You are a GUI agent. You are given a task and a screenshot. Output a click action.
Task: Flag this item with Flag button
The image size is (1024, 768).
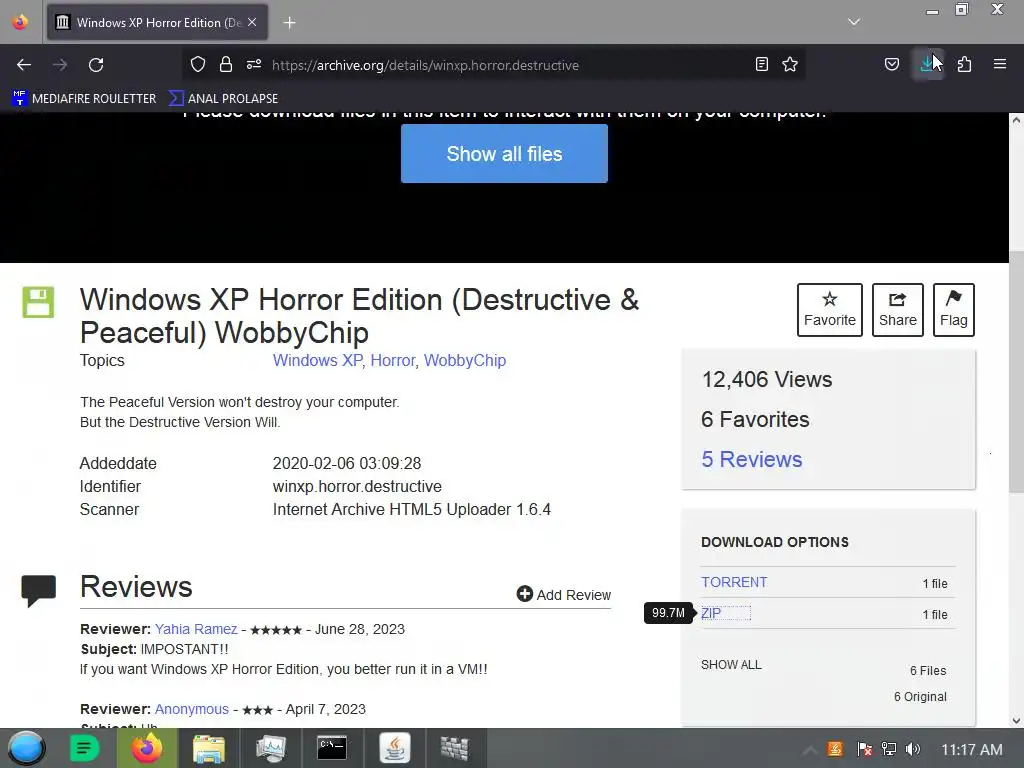point(953,310)
